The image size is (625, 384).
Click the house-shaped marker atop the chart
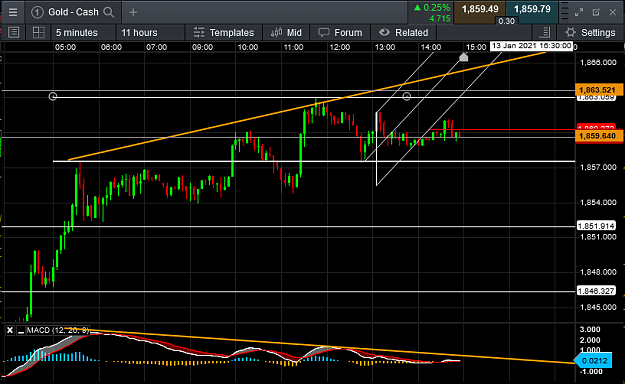[x=464, y=57]
